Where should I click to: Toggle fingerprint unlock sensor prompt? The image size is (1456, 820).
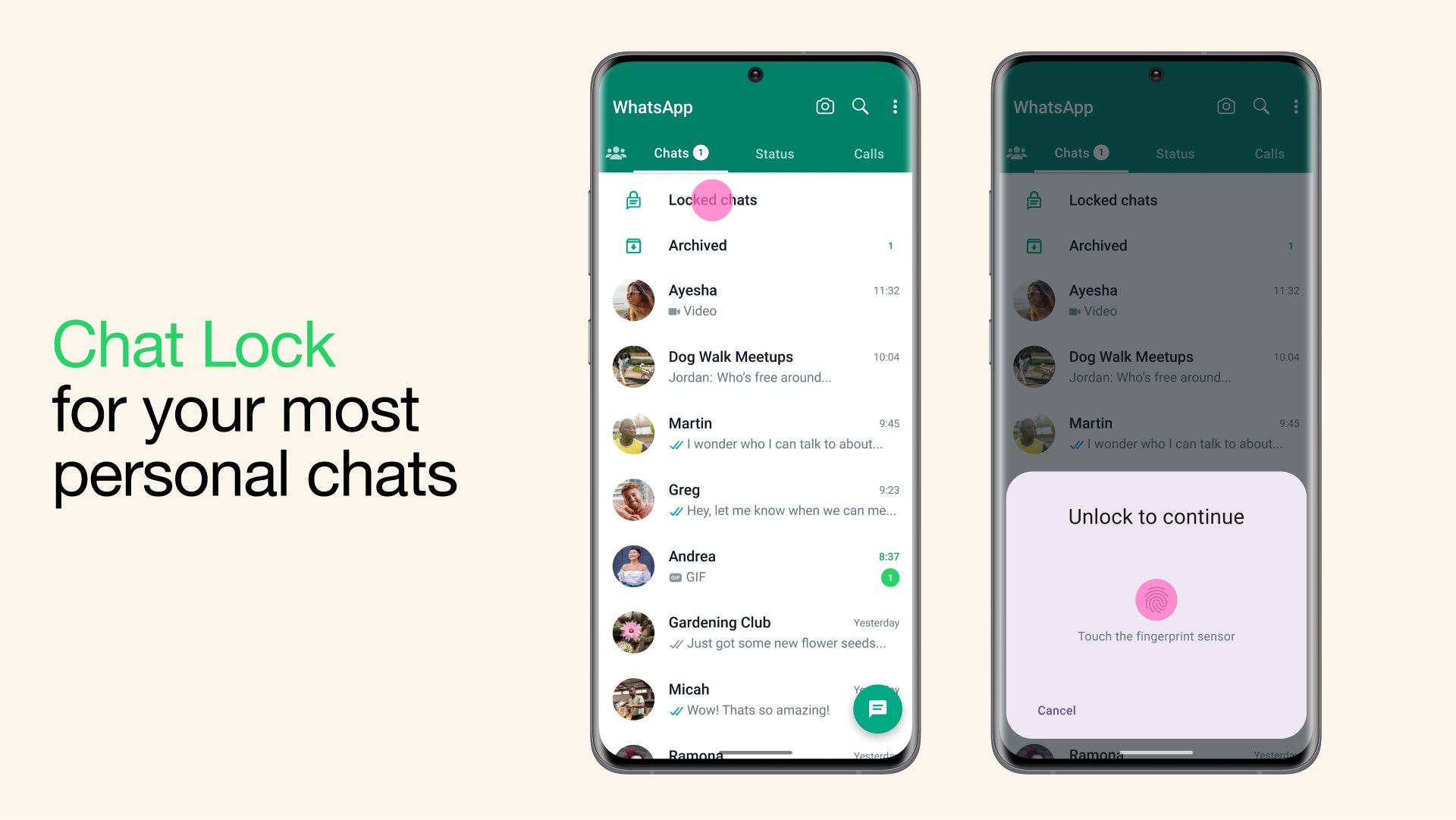1154,601
